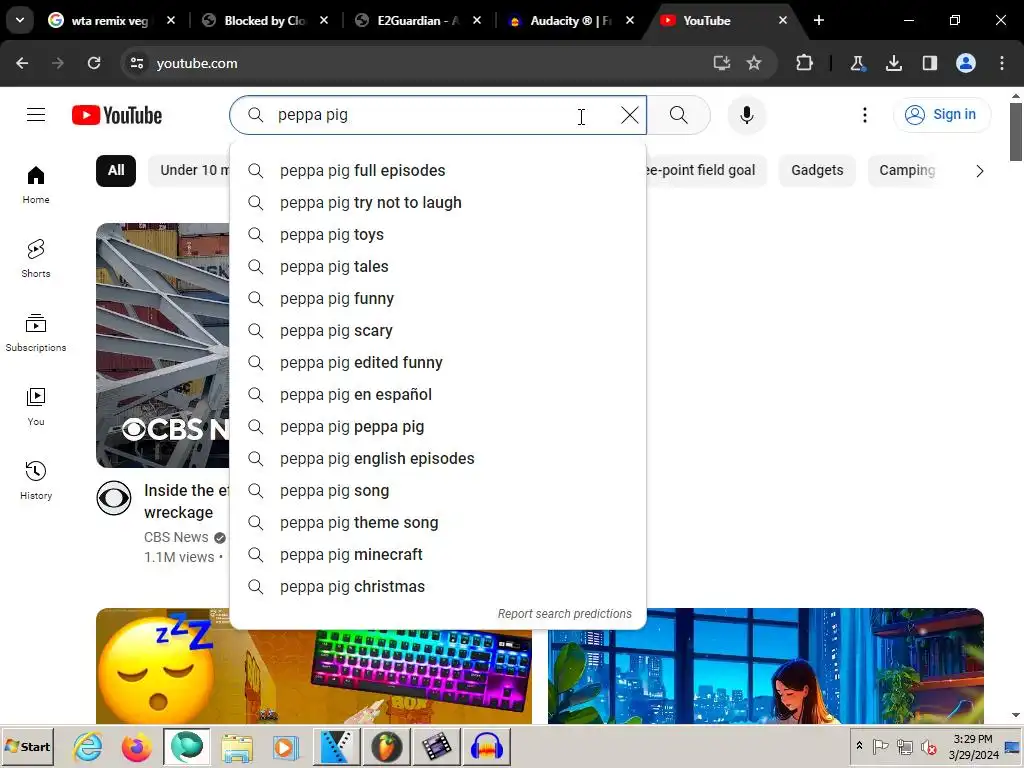The width and height of the screenshot is (1024, 768).
Task: Launch Firefox from taskbar
Action: 136,747
